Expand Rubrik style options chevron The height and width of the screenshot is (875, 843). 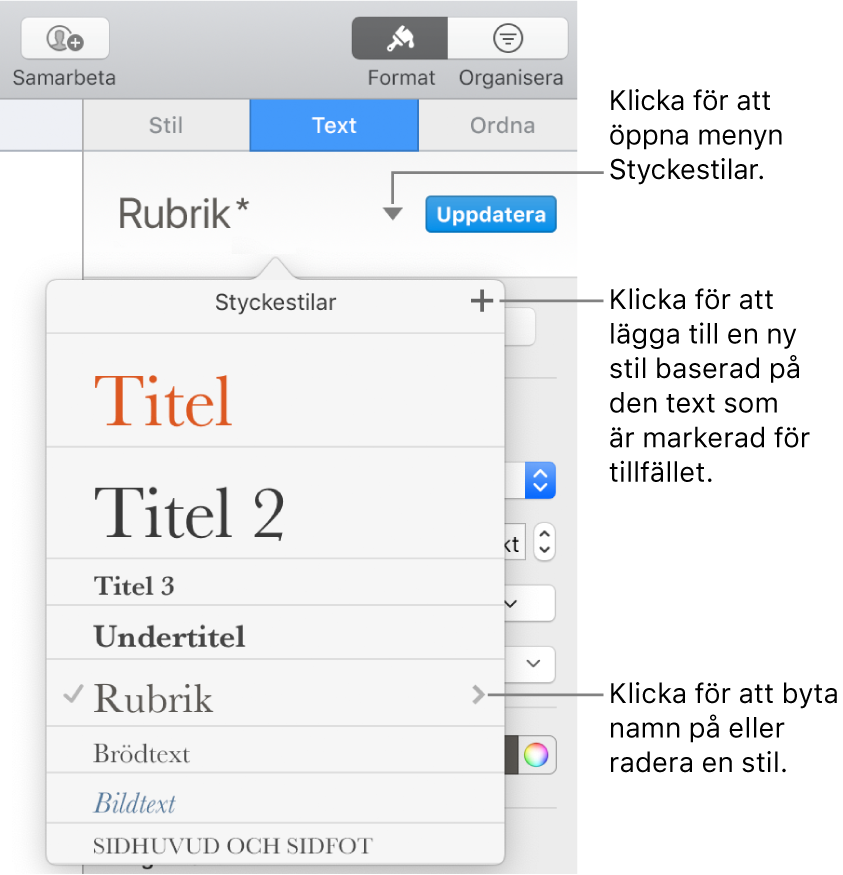coord(478,695)
